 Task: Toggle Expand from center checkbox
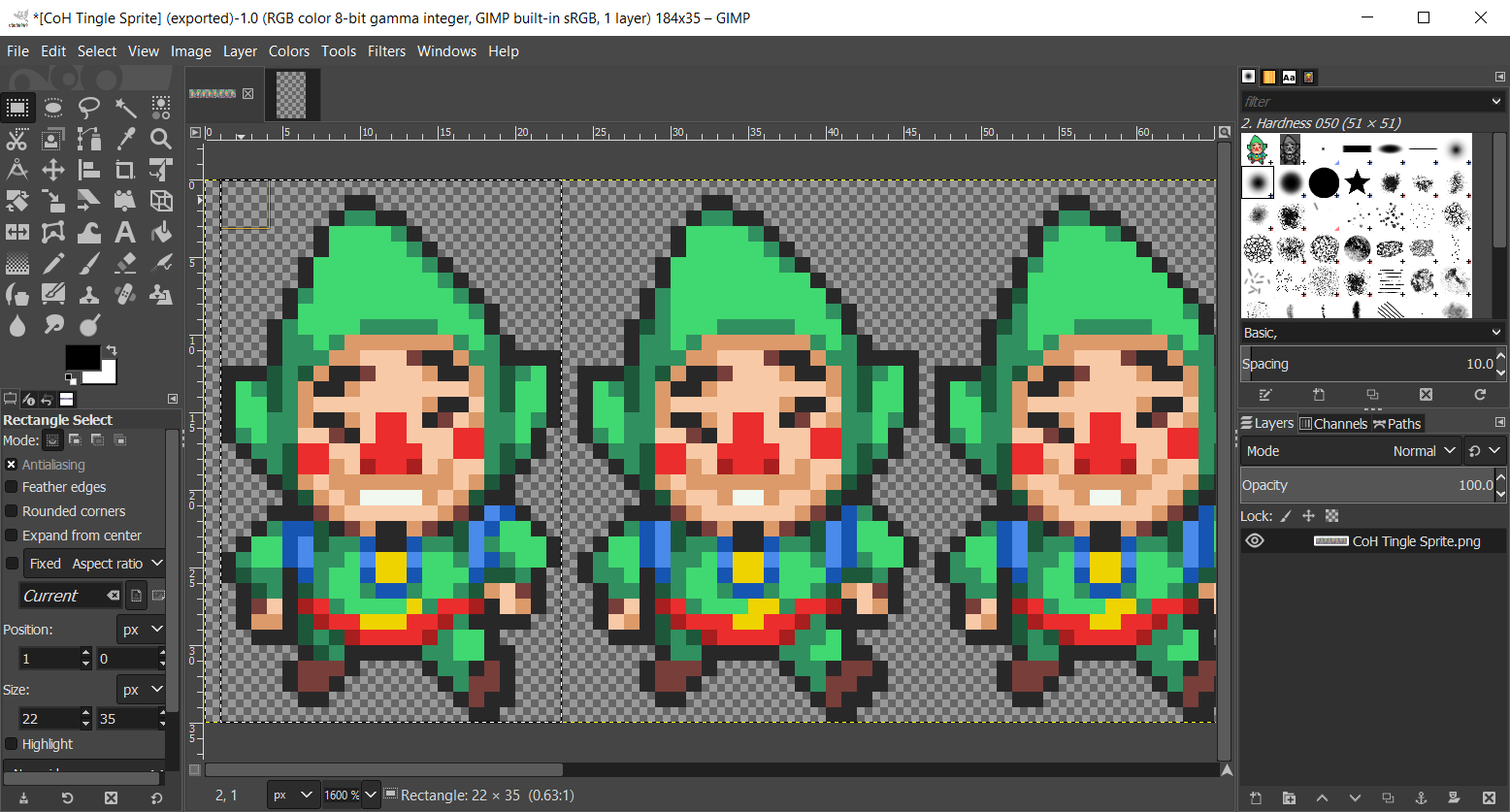12,536
